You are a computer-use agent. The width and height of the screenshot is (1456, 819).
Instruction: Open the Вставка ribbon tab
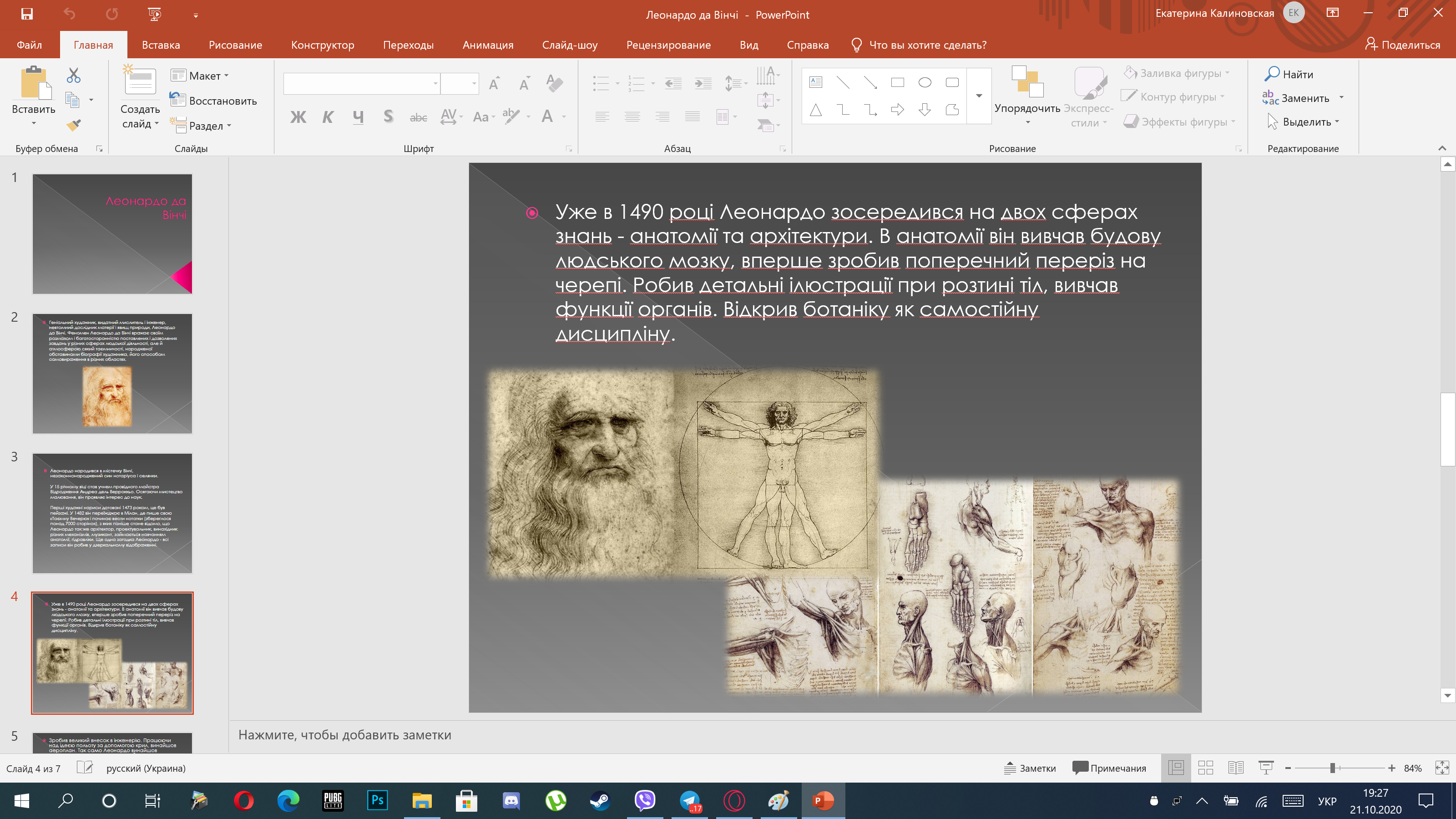(161, 45)
